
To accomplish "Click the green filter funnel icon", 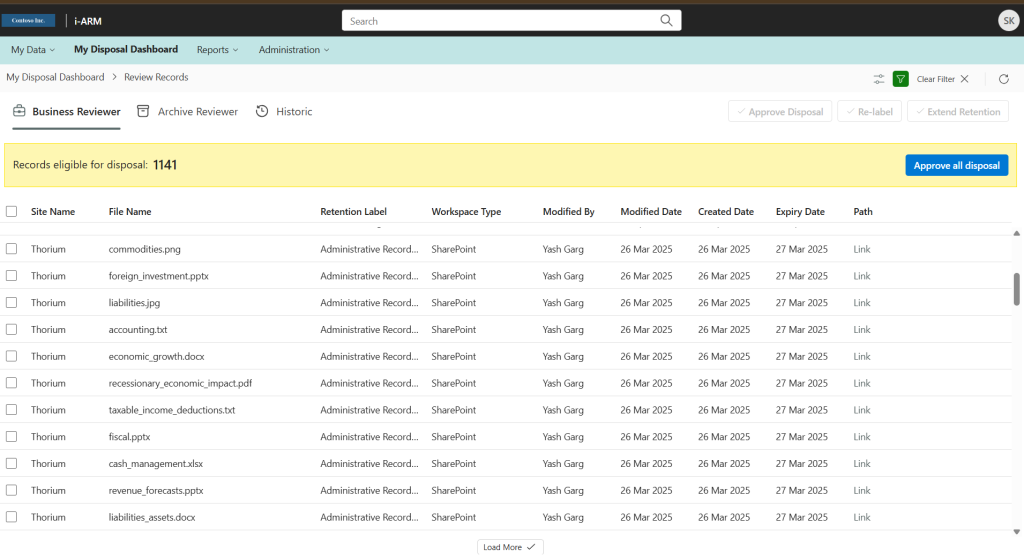I will 901,79.
